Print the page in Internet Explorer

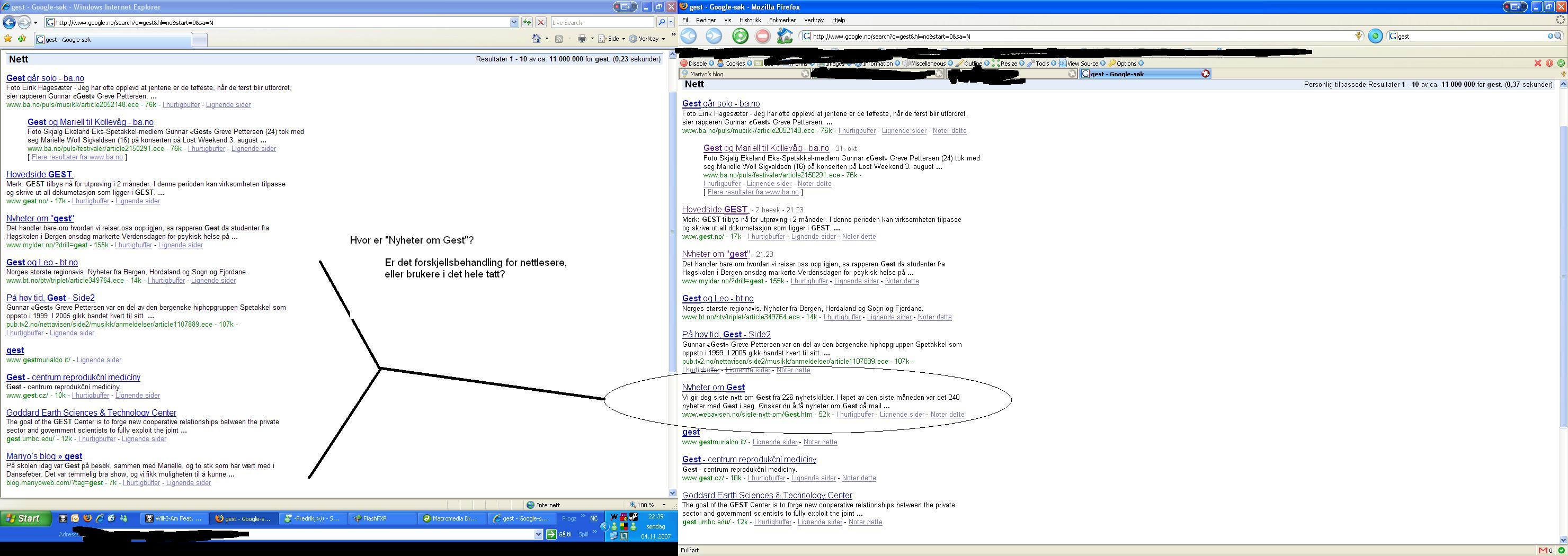(x=582, y=39)
